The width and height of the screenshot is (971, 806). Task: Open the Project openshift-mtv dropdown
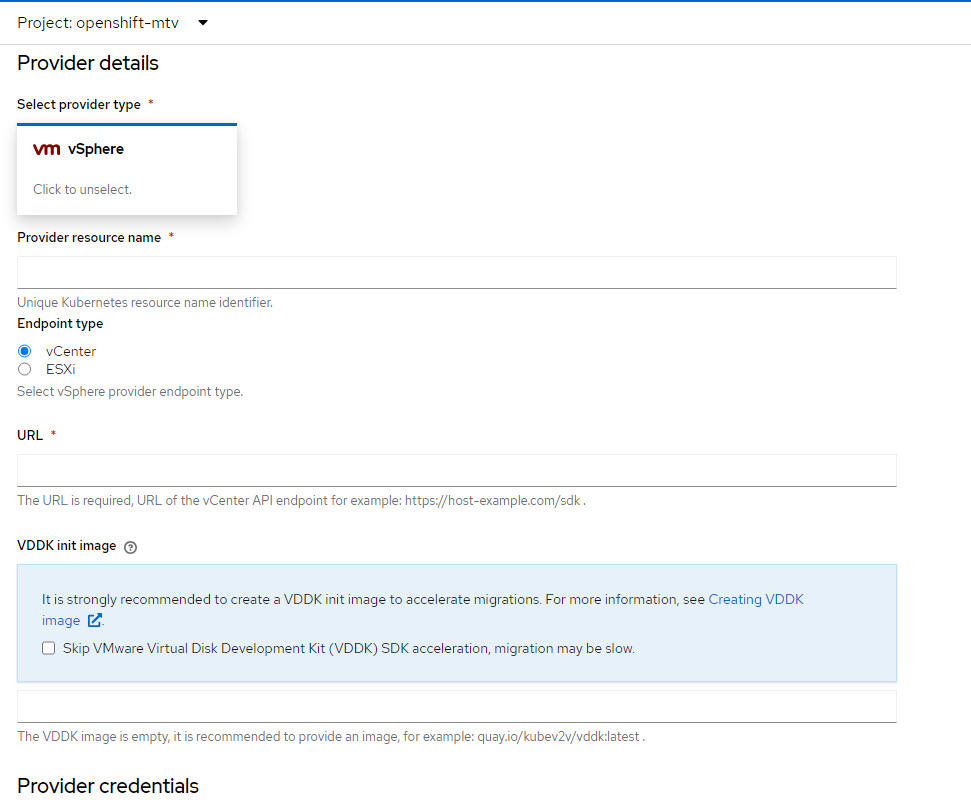(113, 23)
